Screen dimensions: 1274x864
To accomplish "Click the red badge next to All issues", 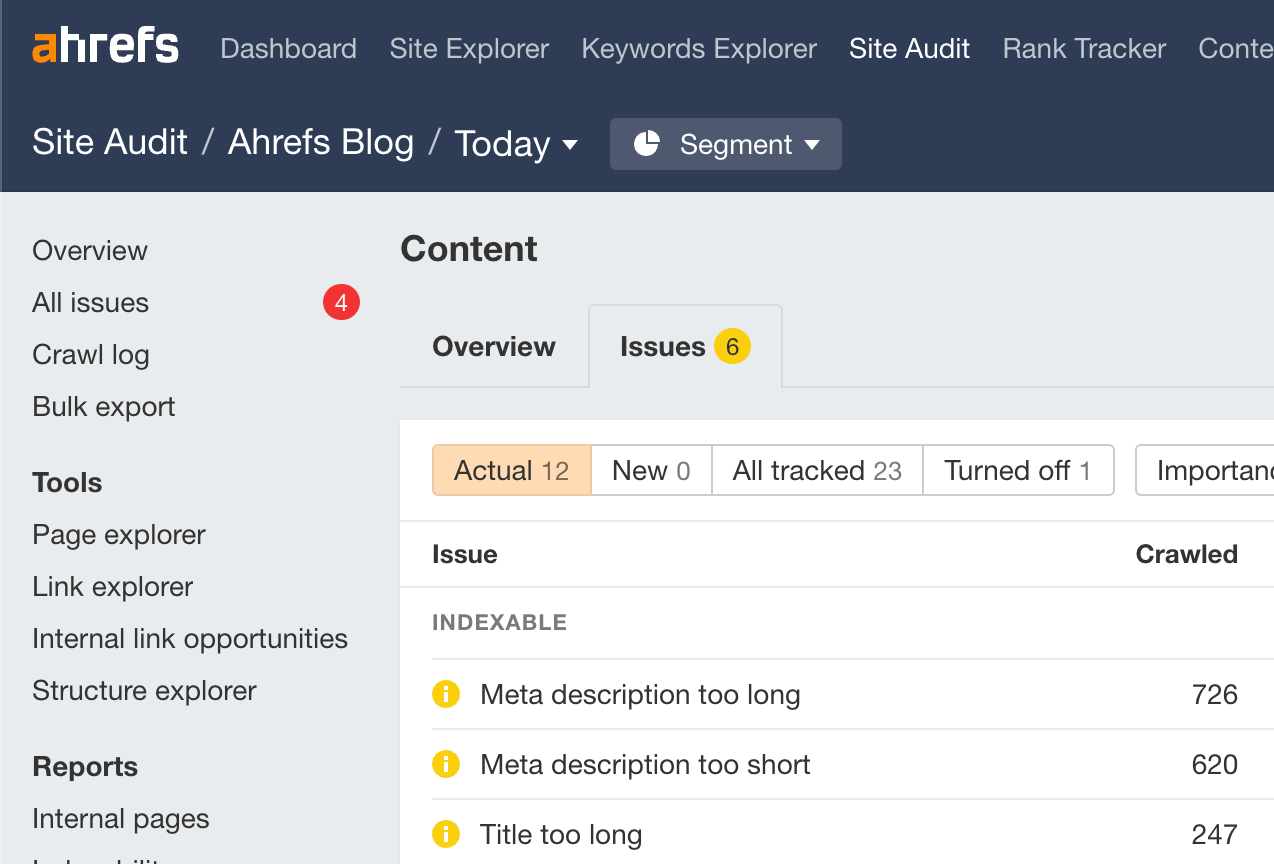I will coord(341,302).
